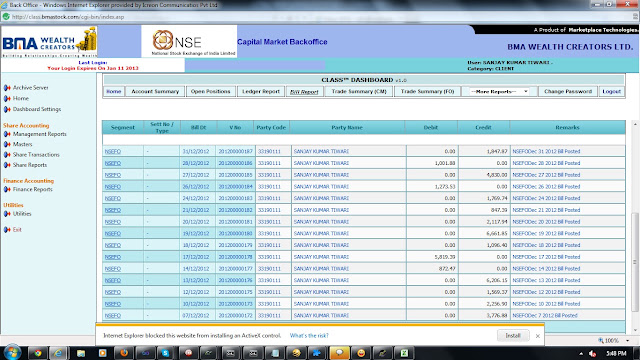This screenshot has height=360, width=640.
Task: Click the Segment column header
Action: pyautogui.click(x=122, y=127)
